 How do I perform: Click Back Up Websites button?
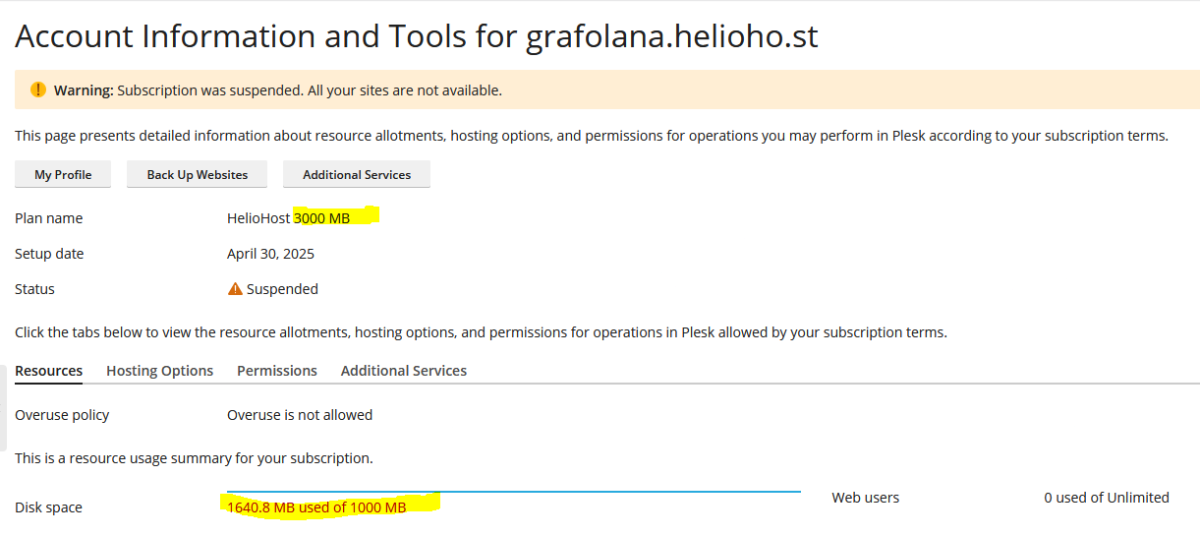197,174
